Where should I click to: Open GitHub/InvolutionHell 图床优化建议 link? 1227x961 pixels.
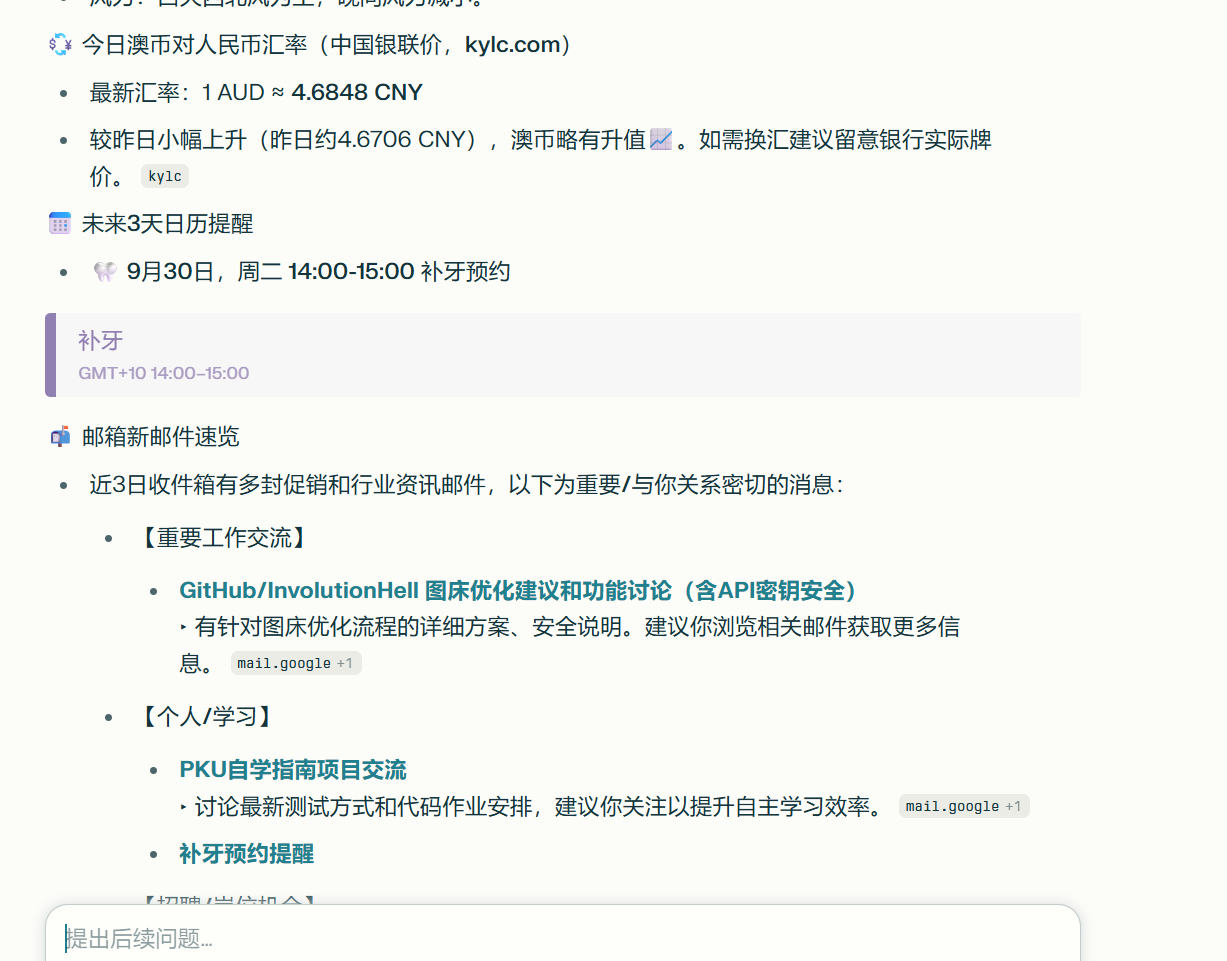pyautogui.click(x=519, y=591)
